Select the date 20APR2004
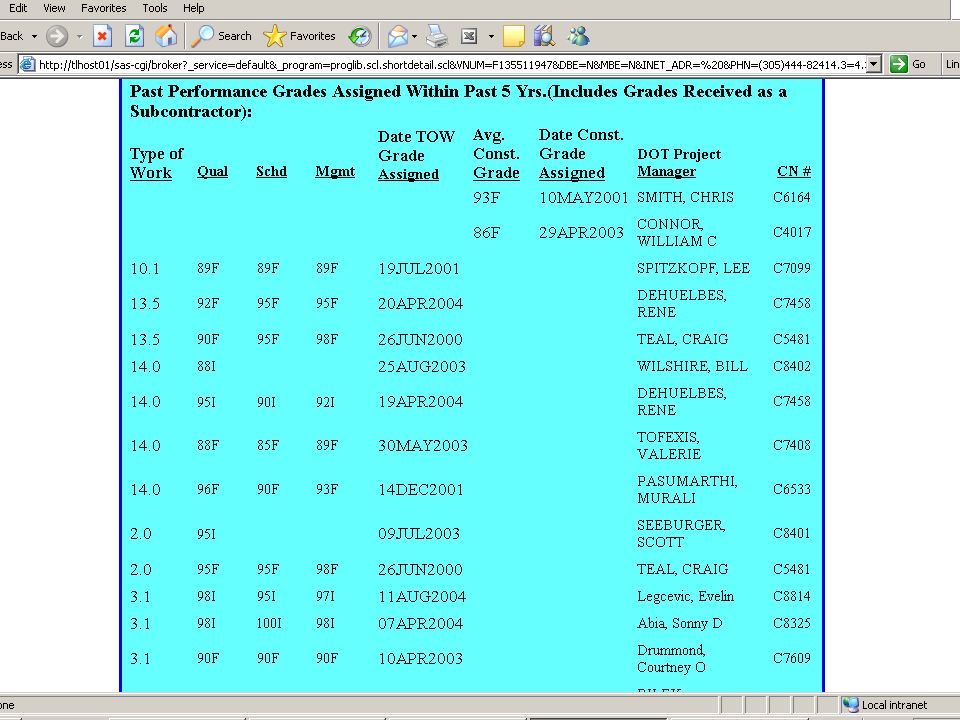The image size is (960, 720). point(421,304)
